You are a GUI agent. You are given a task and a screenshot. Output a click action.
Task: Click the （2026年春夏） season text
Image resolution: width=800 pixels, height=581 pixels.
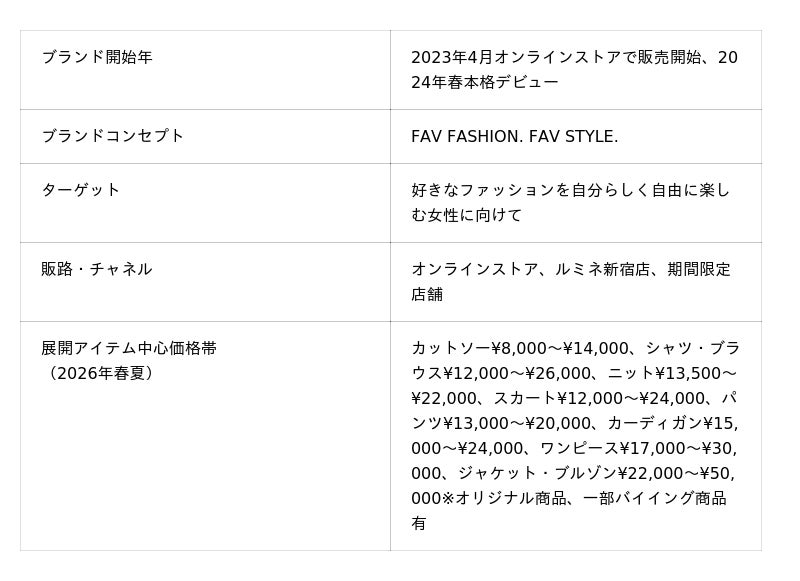pyautogui.click(x=99, y=373)
